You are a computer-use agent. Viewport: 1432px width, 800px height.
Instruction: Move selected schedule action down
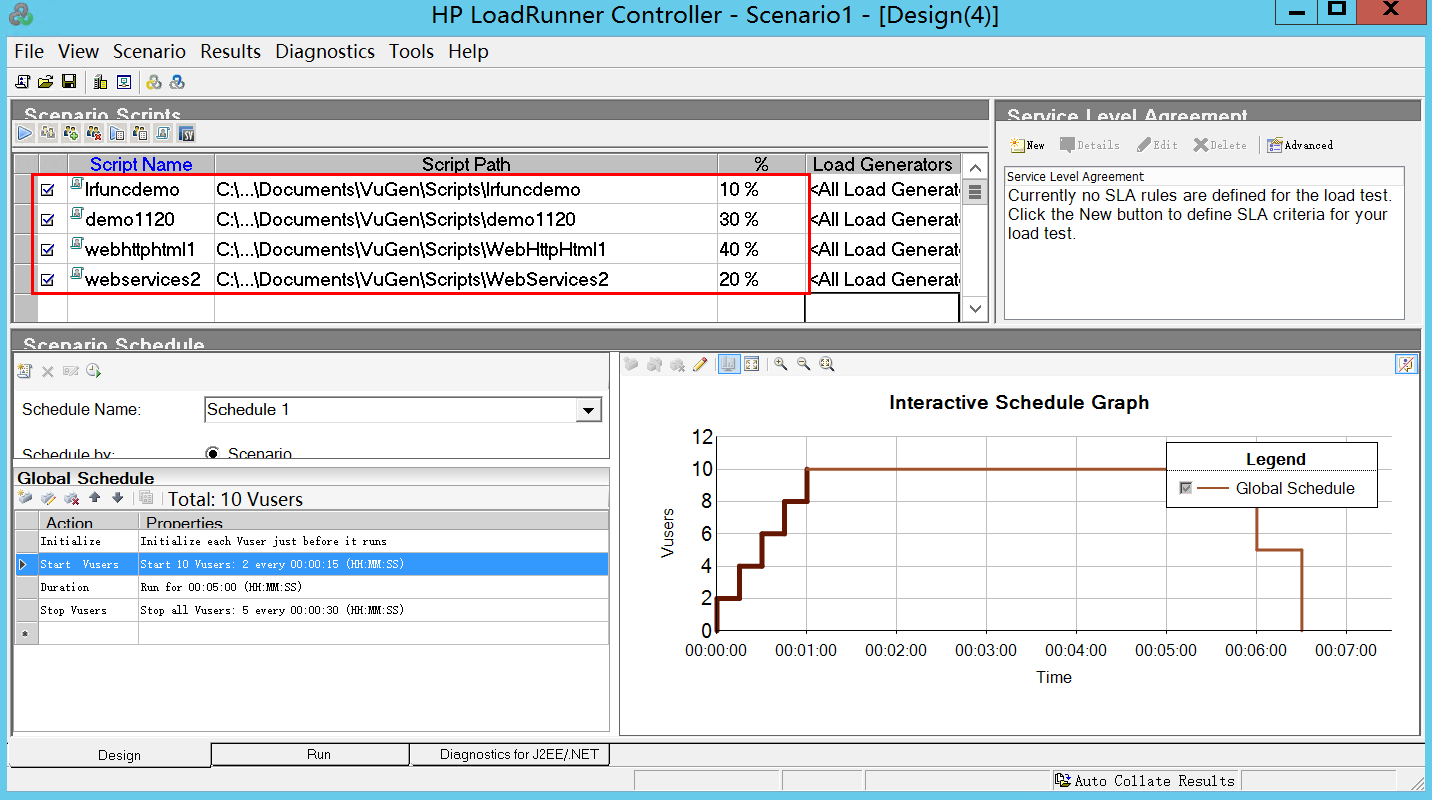(117, 498)
